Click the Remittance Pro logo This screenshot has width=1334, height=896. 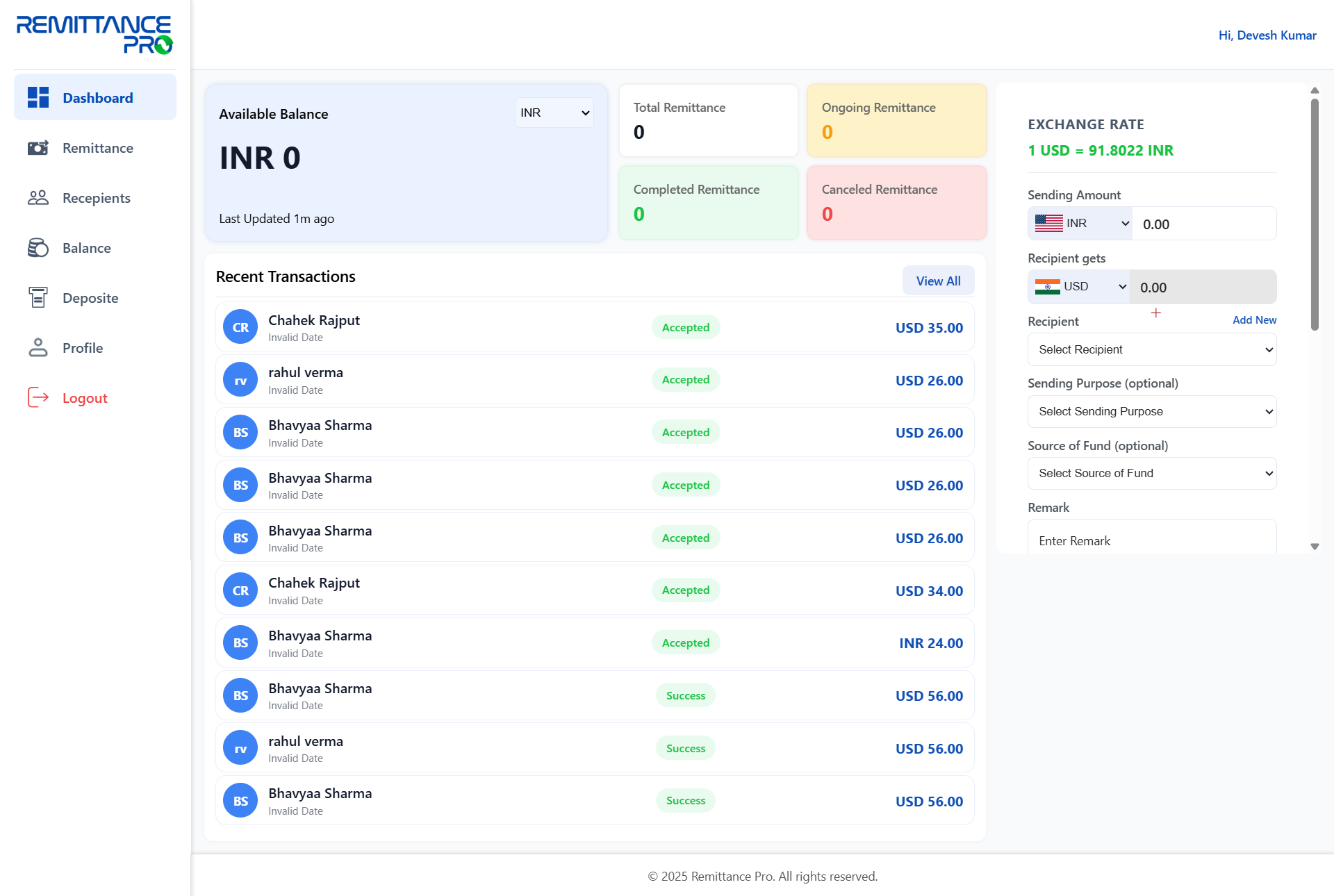[x=94, y=35]
